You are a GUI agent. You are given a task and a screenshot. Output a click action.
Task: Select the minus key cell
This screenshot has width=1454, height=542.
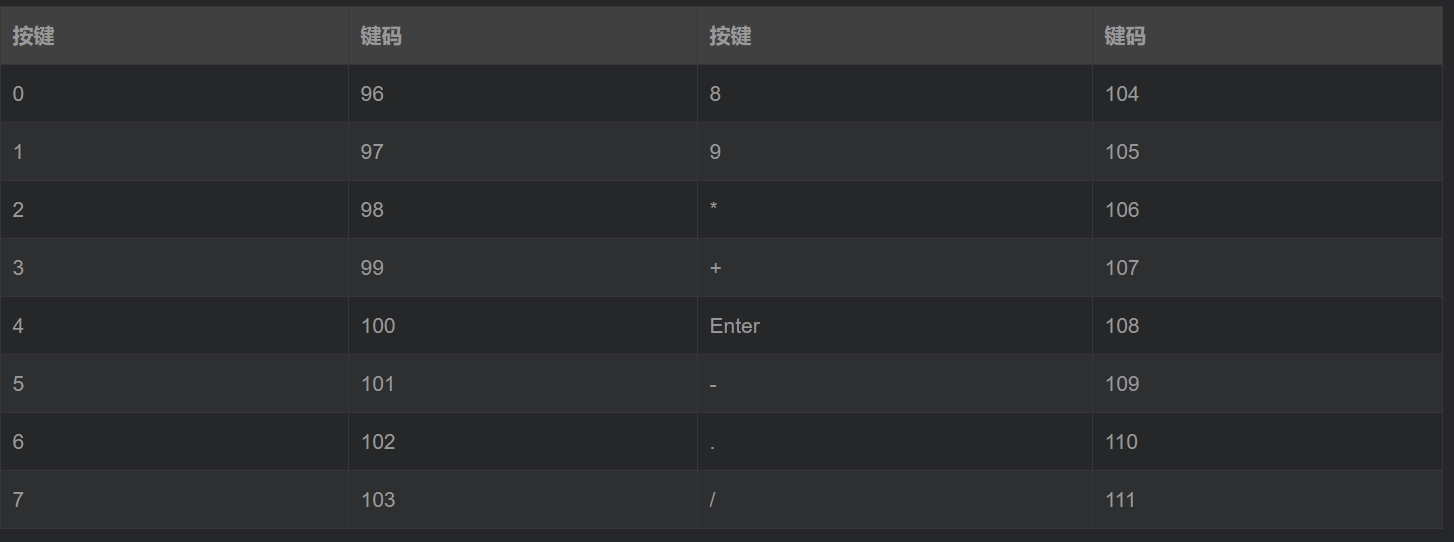click(895, 384)
